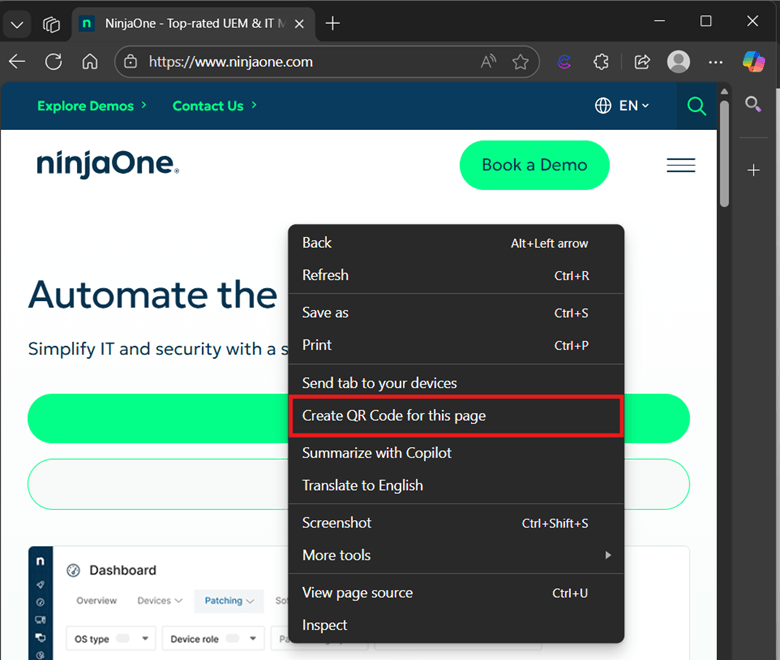
Task: Choose Print from the context menu
Action: pyautogui.click(x=456, y=345)
